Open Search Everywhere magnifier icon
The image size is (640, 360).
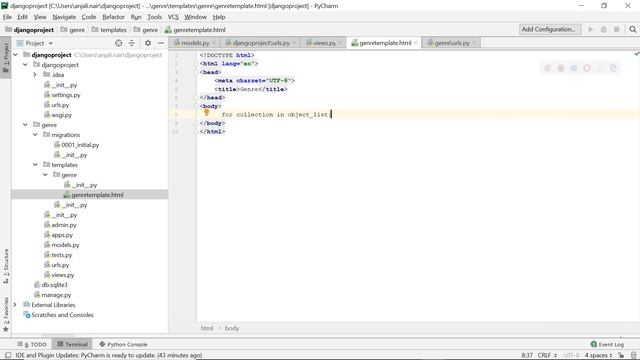[x=633, y=29]
